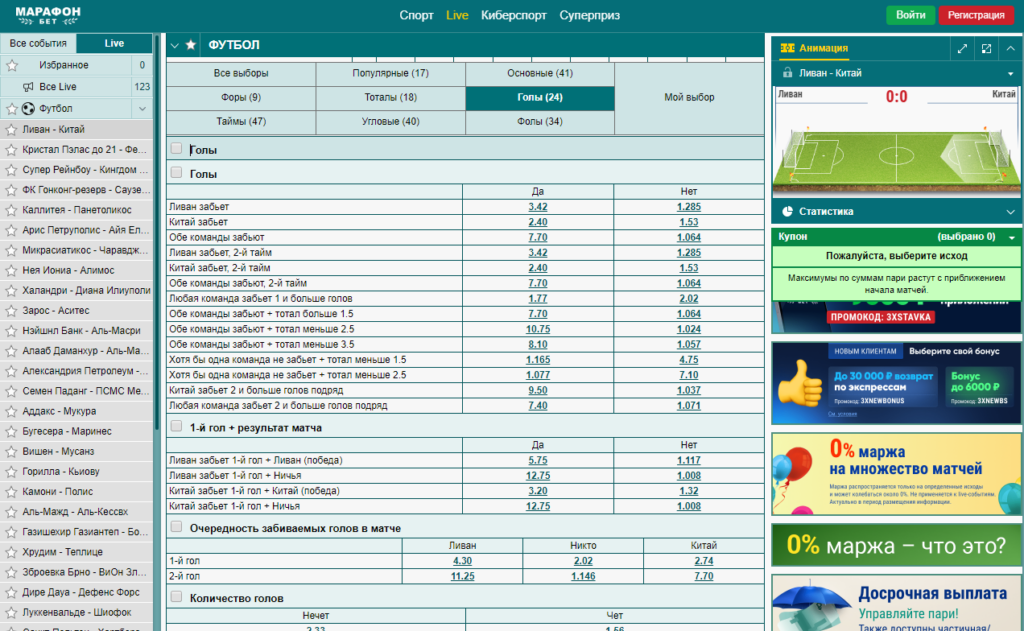Open the Суперприз menu
Image resolution: width=1024 pixels, height=631 pixels.
(589, 15)
